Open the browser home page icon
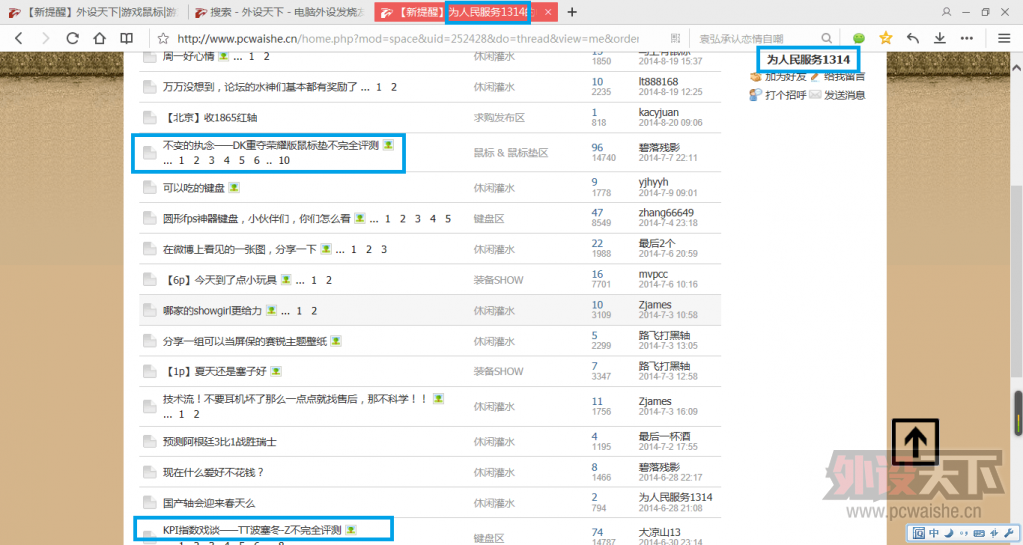The height and width of the screenshot is (545, 1023). coord(99,39)
